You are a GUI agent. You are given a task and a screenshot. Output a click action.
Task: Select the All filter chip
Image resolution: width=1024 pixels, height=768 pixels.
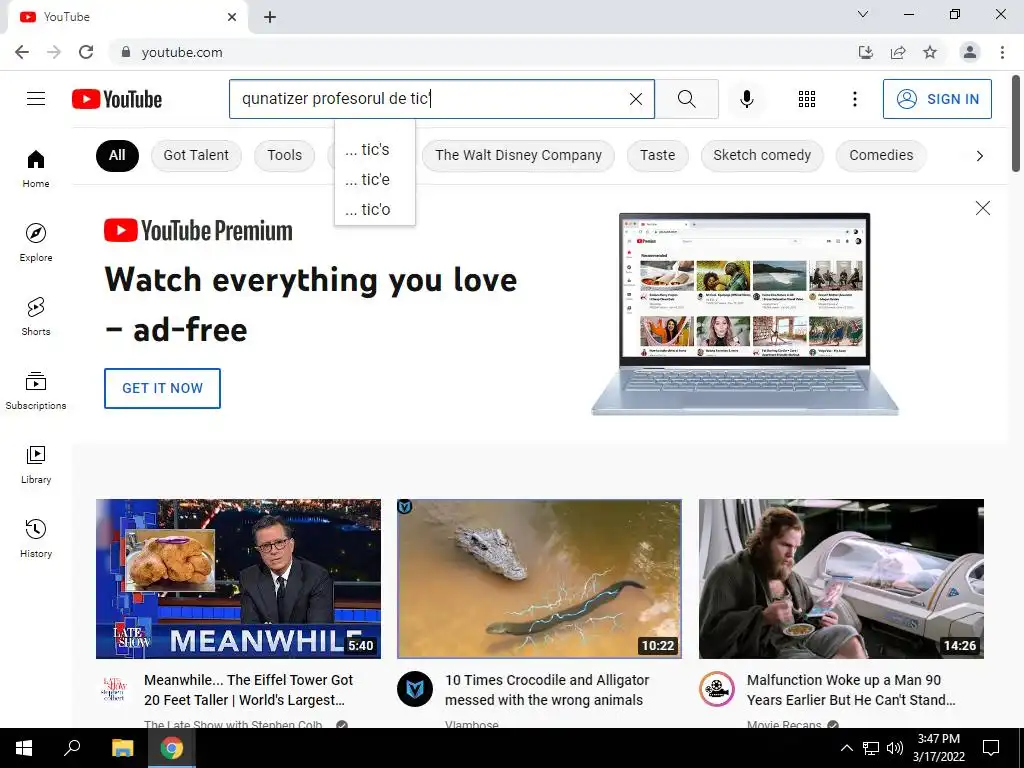(x=117, y=155)
